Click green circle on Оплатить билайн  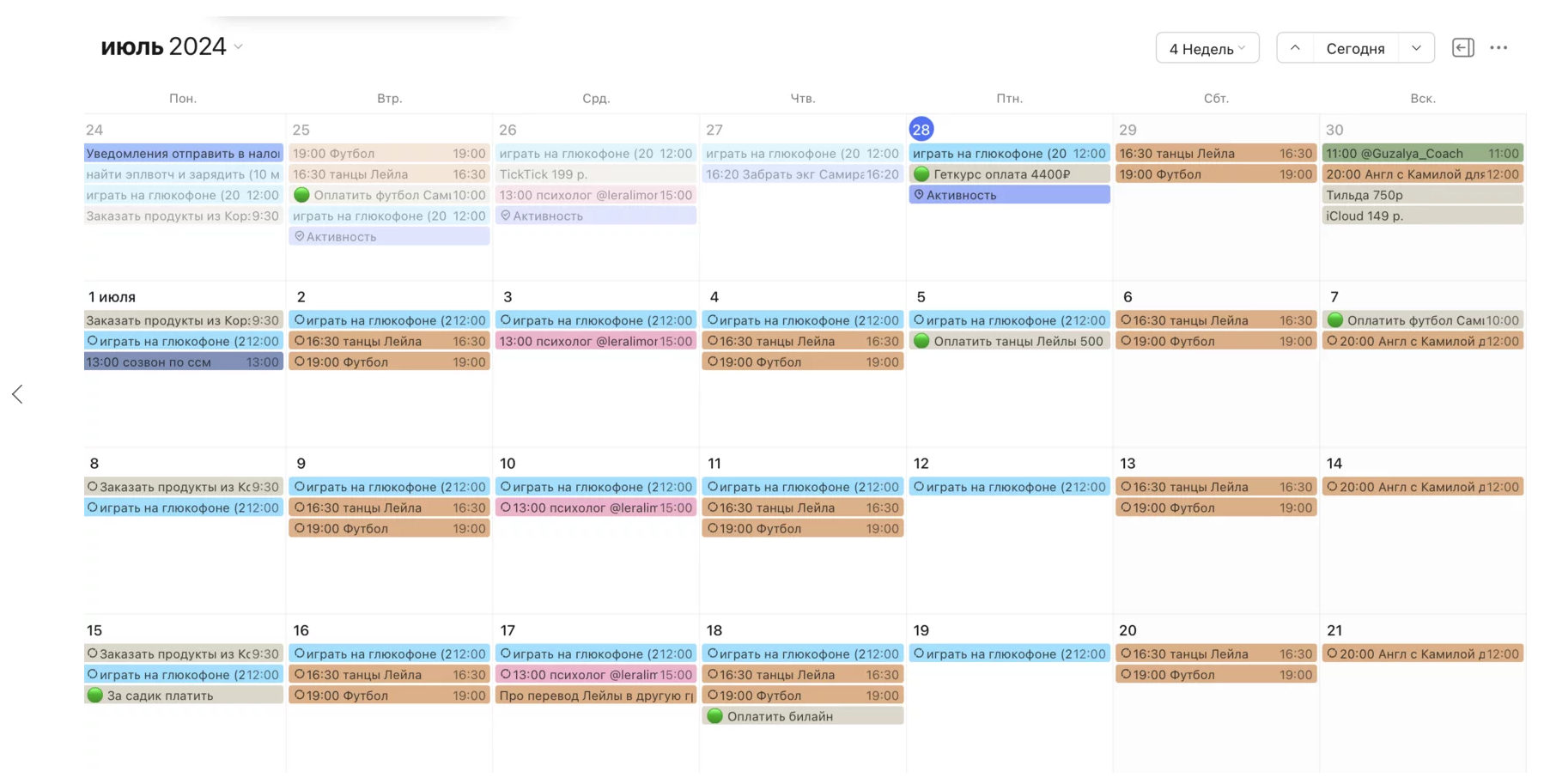click(714, 716)
